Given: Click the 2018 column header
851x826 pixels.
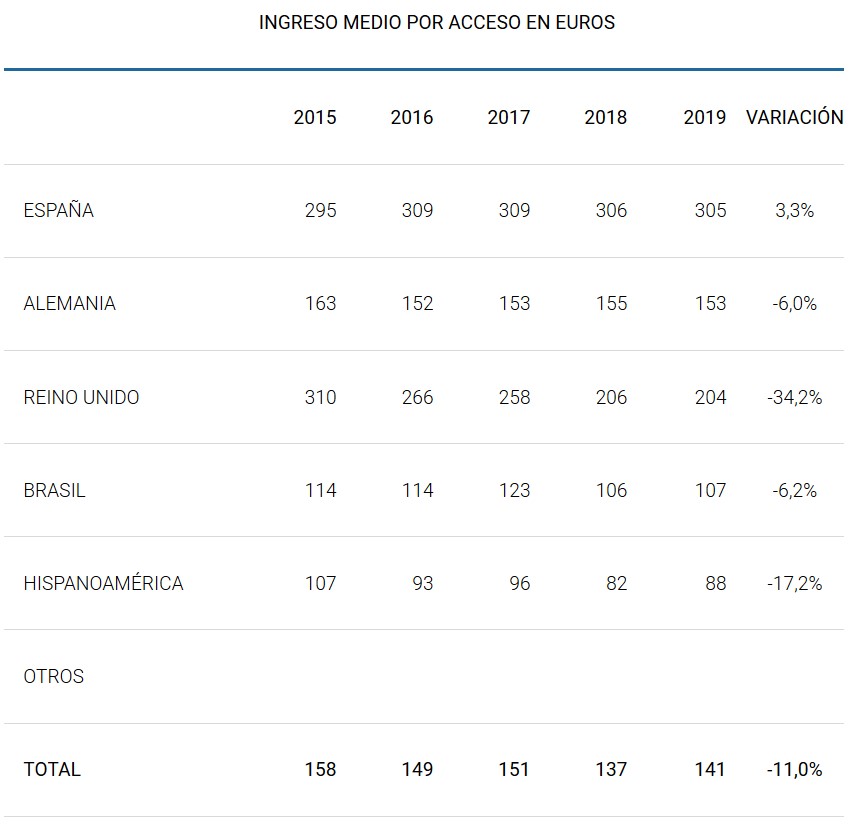Looking at the screenshot, I should (606, 117).
